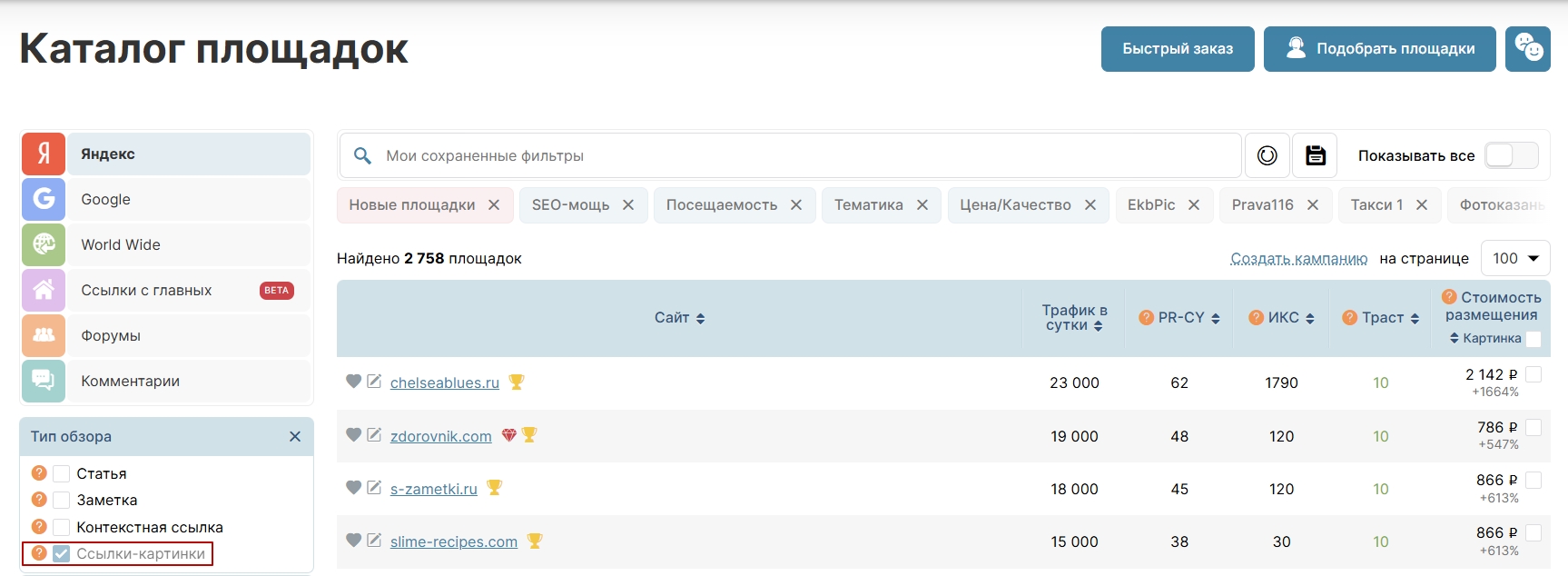Click the circular reset filters icon
The width and height of the screenshot is (1568, 576).
[1267, 155]
